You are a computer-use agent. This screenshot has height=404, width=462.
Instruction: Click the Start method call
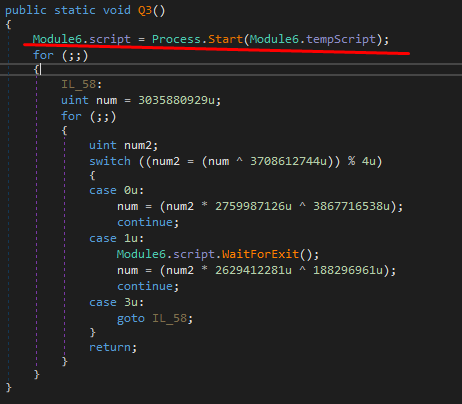pyautogui.click(x=226, y=39)
